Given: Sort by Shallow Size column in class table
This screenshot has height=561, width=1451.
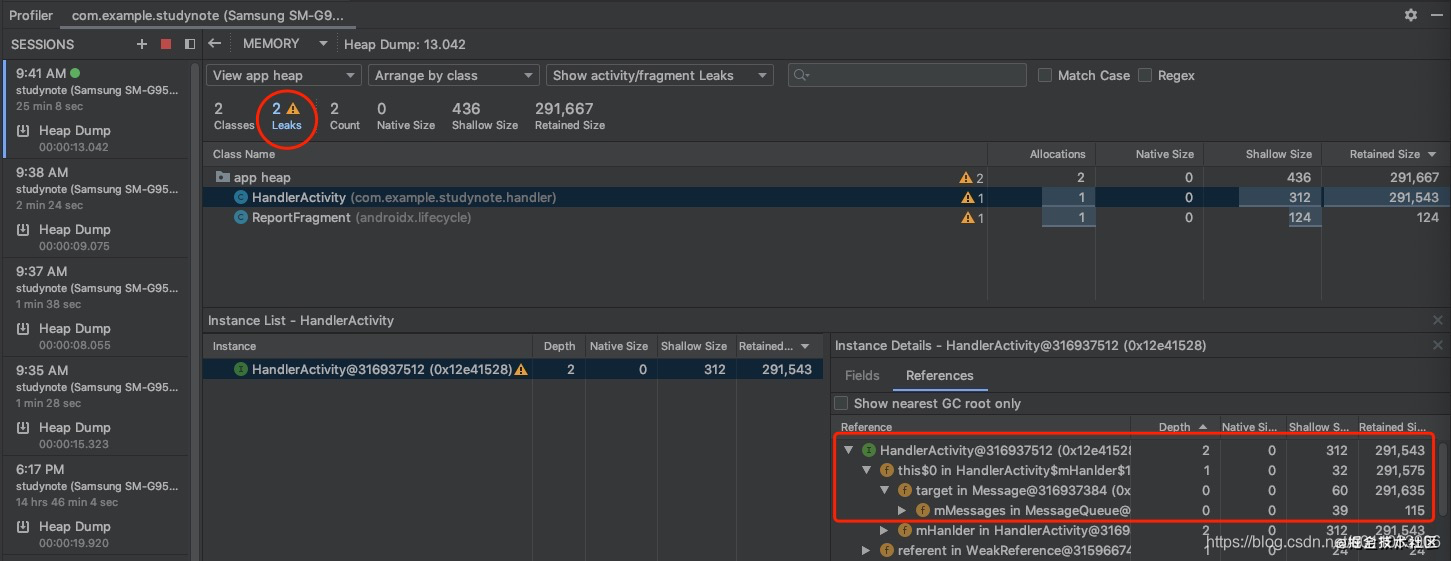Looking at the screenshot, I should 1262,154.
